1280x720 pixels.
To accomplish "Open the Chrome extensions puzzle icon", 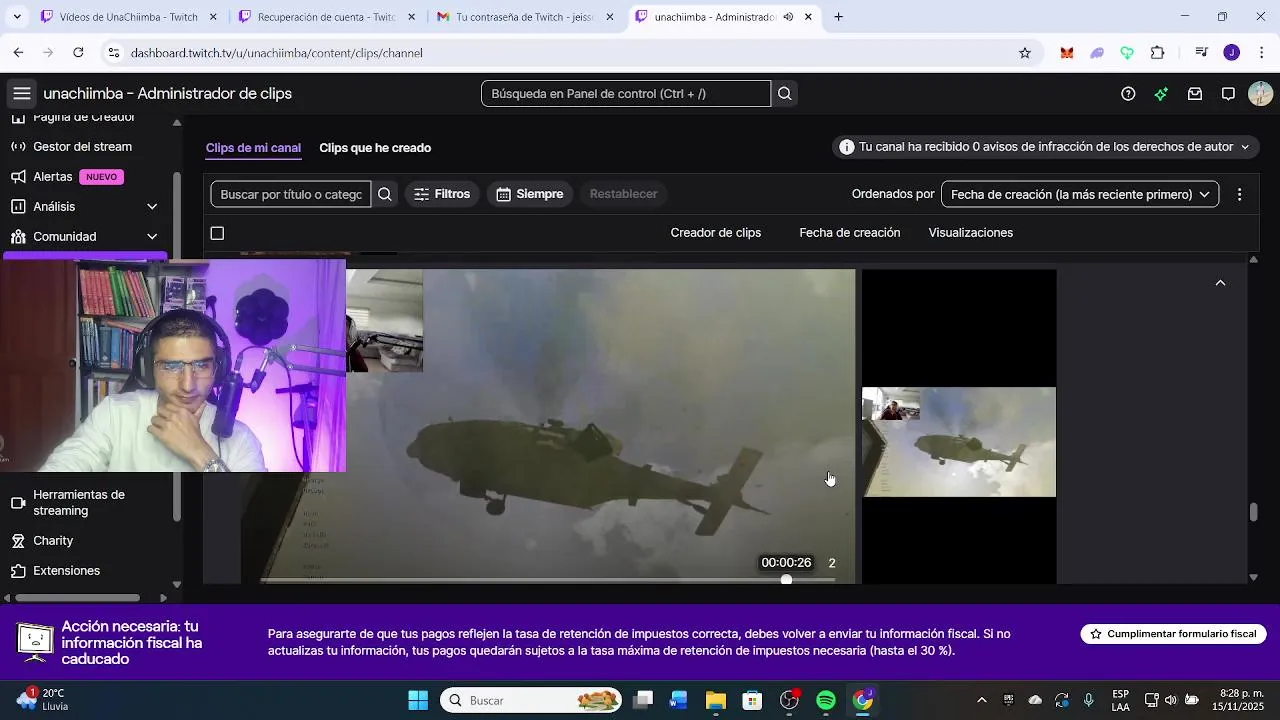I will click(1158, 53).
